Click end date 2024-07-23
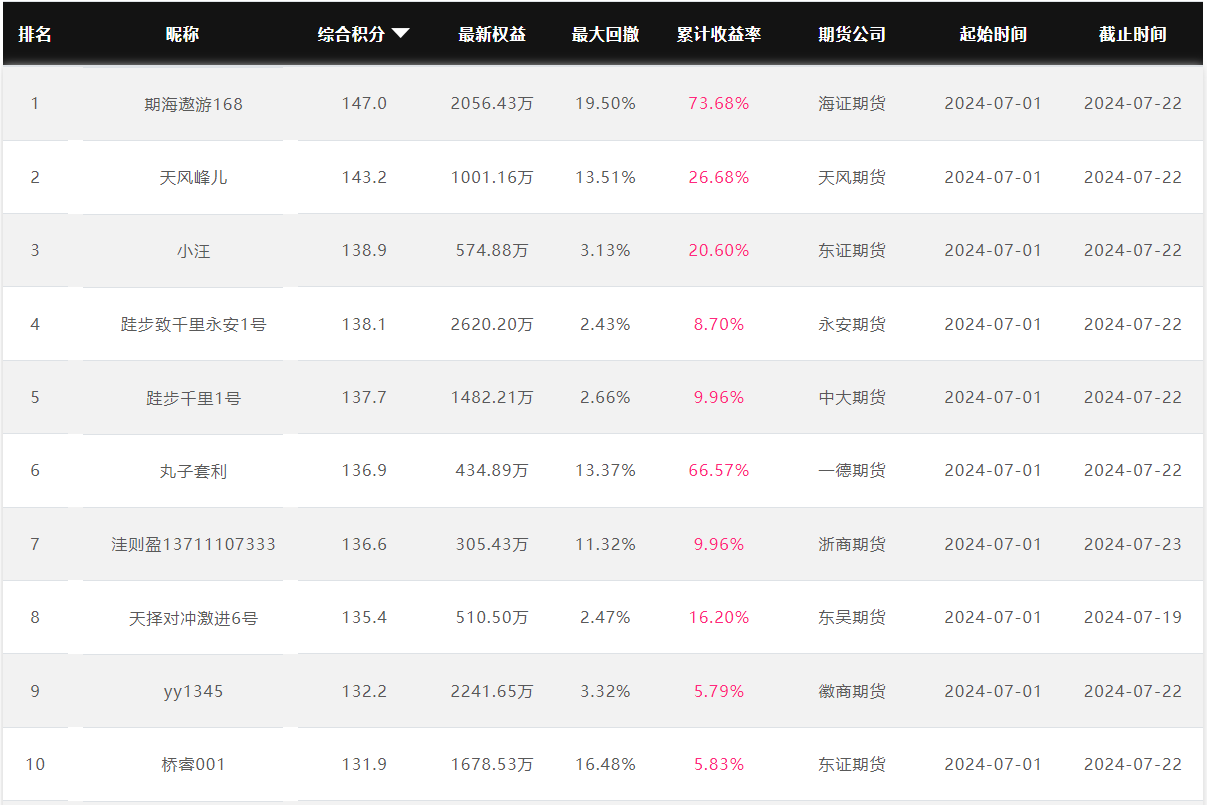The width and height of the screenshot is (1207, 805). [x=1133, y=544]
